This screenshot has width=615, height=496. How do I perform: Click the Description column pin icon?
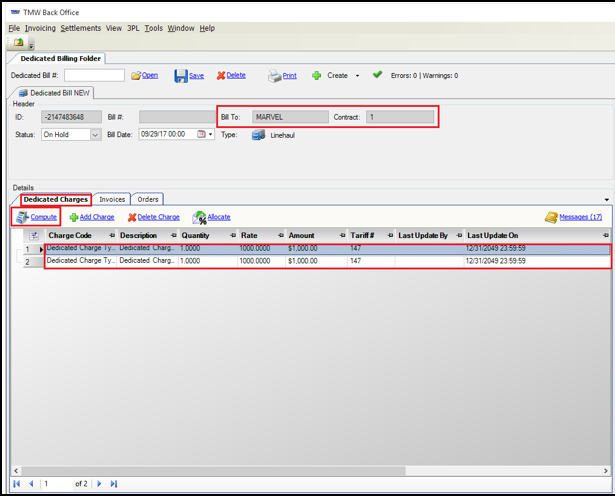tap(174, 235)
